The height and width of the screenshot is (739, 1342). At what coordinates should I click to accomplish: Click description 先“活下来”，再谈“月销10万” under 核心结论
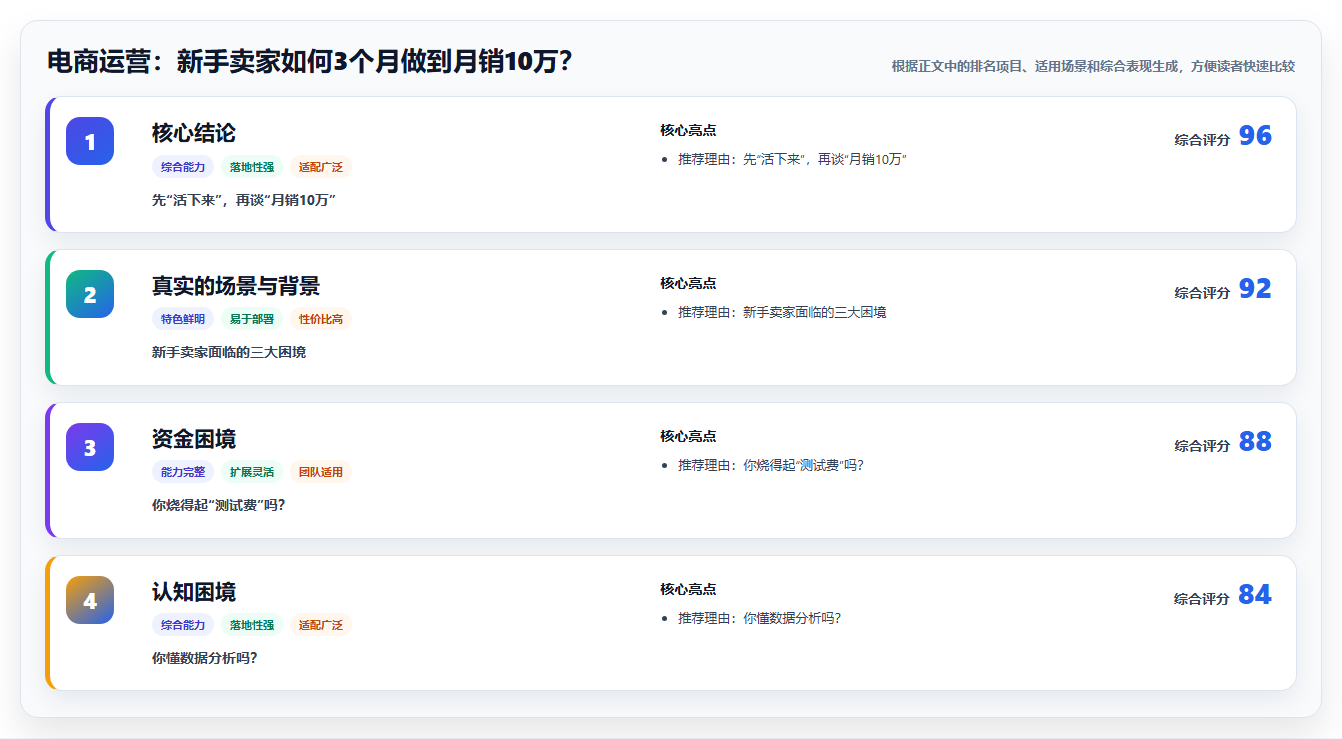click(x=244, y=200)
